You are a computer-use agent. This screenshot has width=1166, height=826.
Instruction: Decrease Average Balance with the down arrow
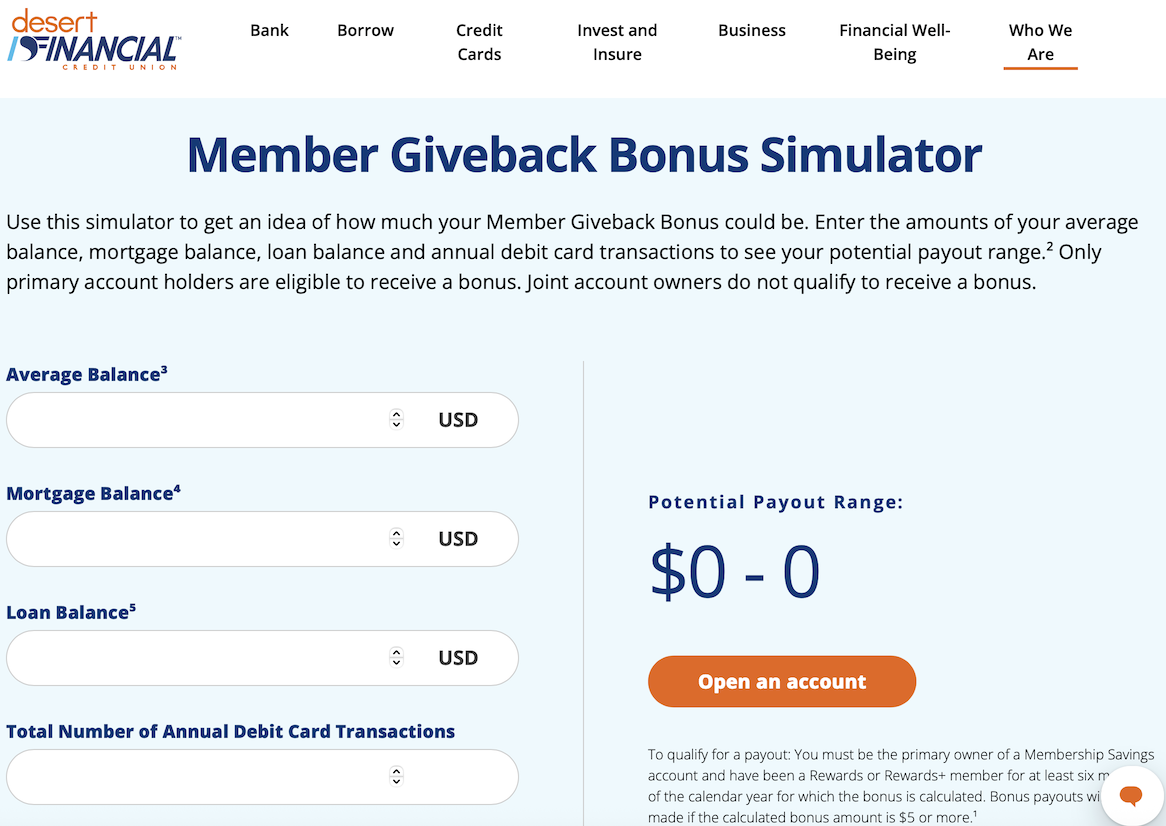[396, 425]
